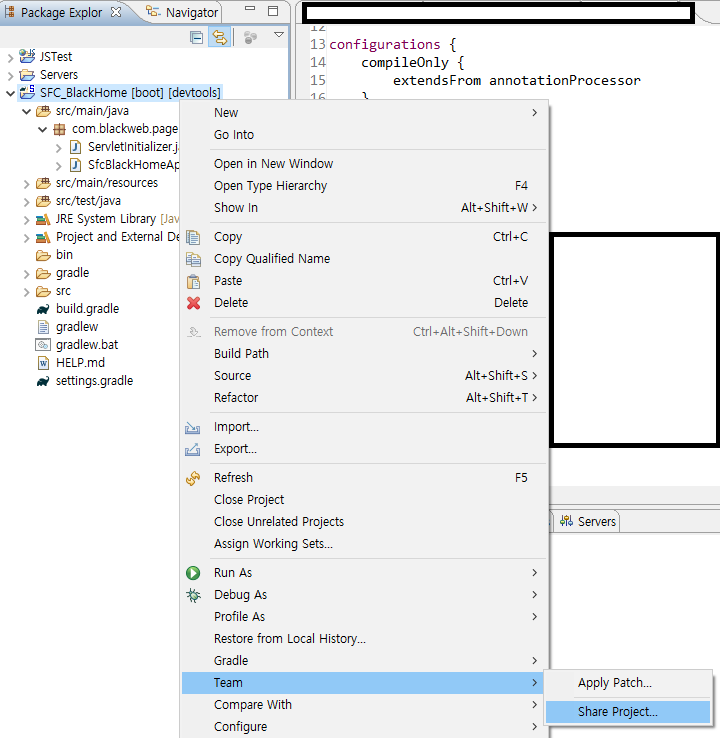Viewport: 720px width, 738px height.
Task: Open Package Explorer view menu arrow
Action: [279, 35]
